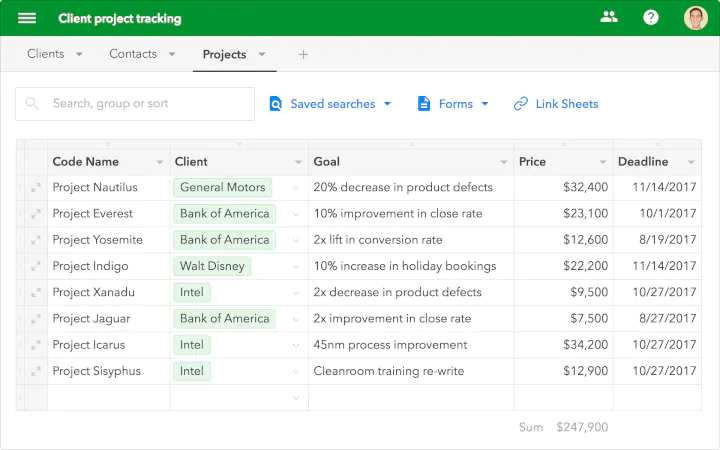Open the Saved searches menu

[x=330, y=104]
